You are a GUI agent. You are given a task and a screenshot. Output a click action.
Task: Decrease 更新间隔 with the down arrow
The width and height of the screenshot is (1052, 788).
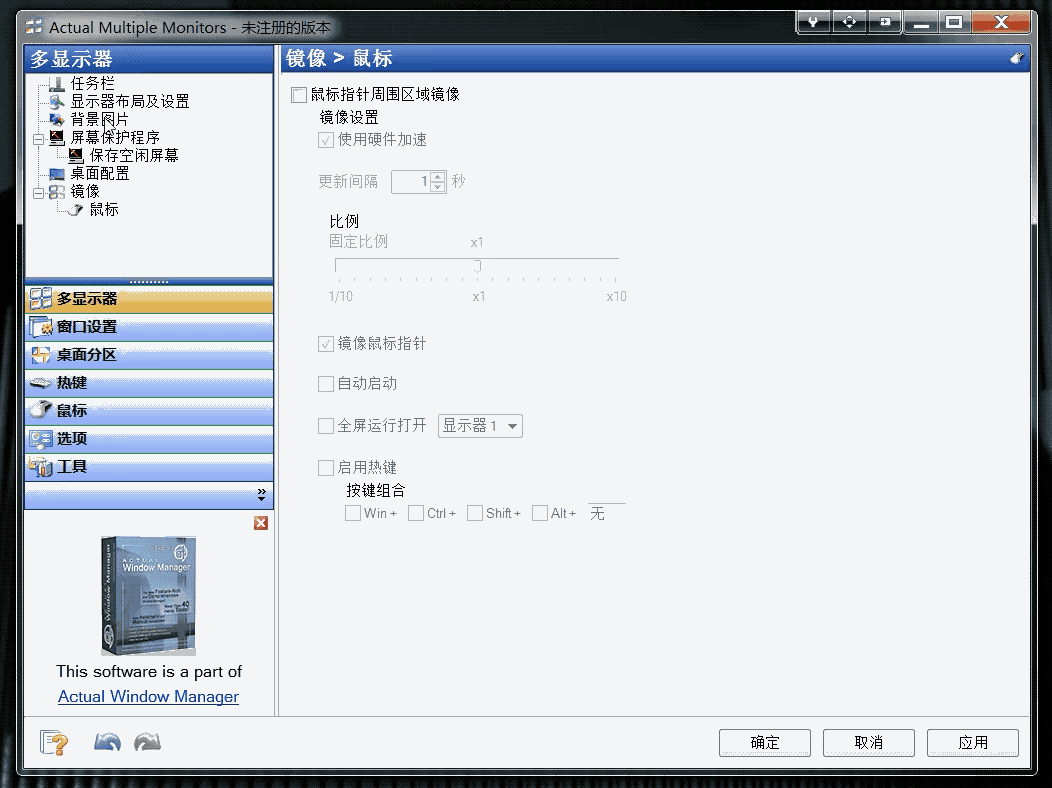(438, 187)
